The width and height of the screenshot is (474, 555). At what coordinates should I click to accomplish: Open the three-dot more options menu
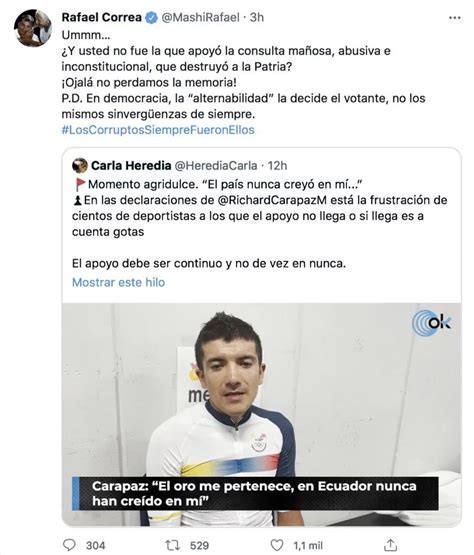tap(455, 18)
